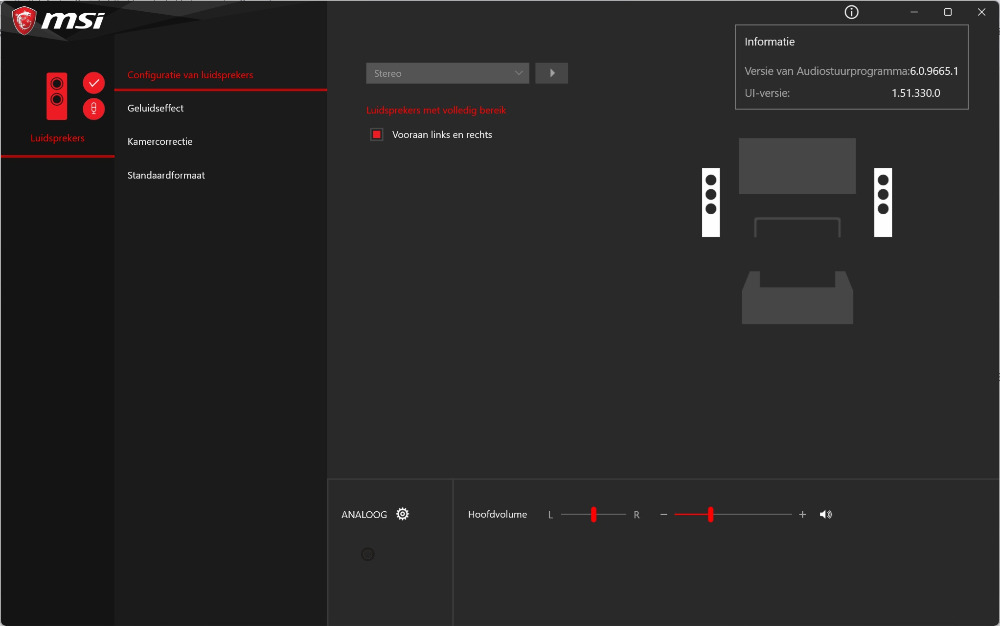Click the red checkmark default device icon
This screenshot has height=626, width=1000.
click(x=94, y=83)
